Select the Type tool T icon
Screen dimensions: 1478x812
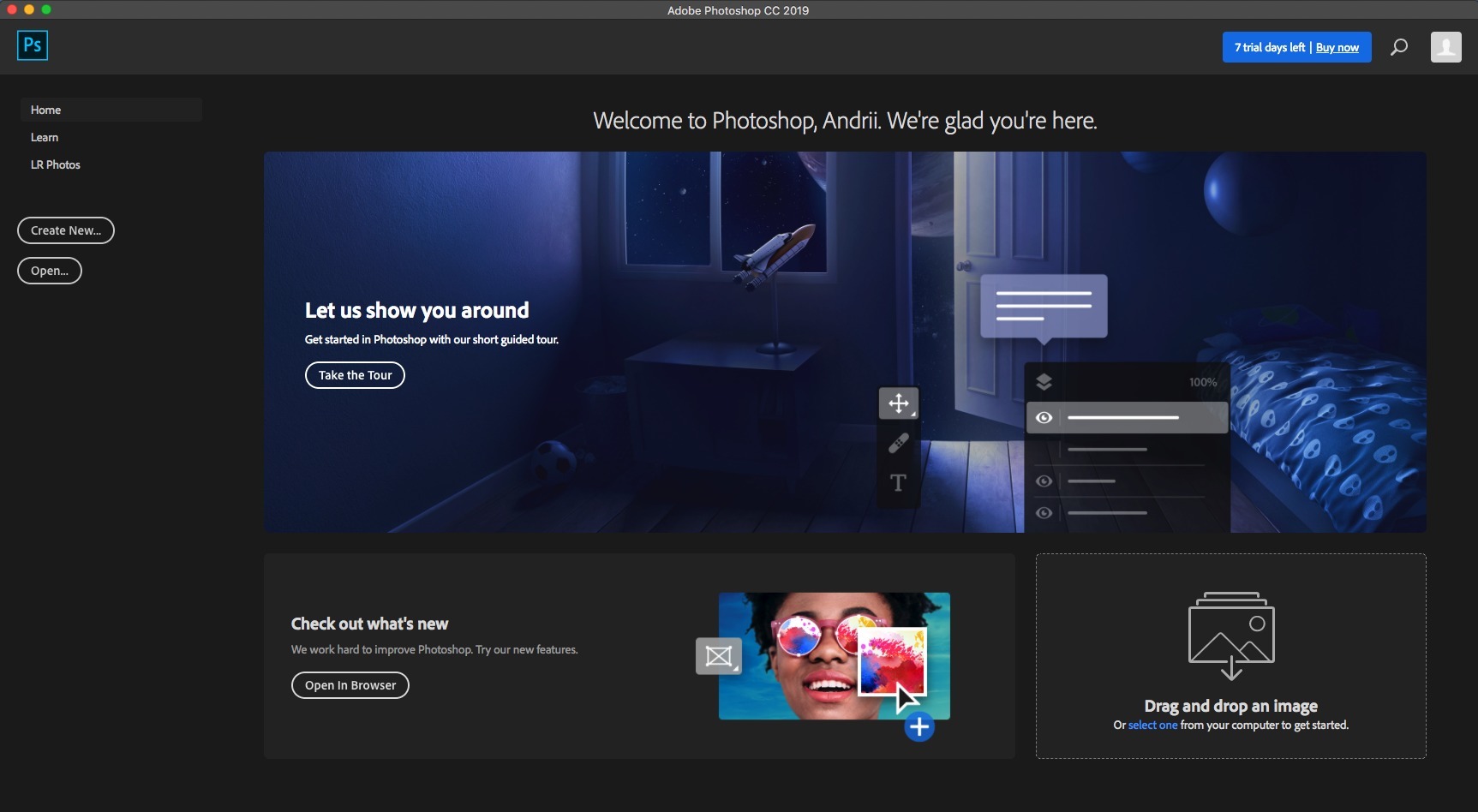pyautogui.click(x=898, y=483)
